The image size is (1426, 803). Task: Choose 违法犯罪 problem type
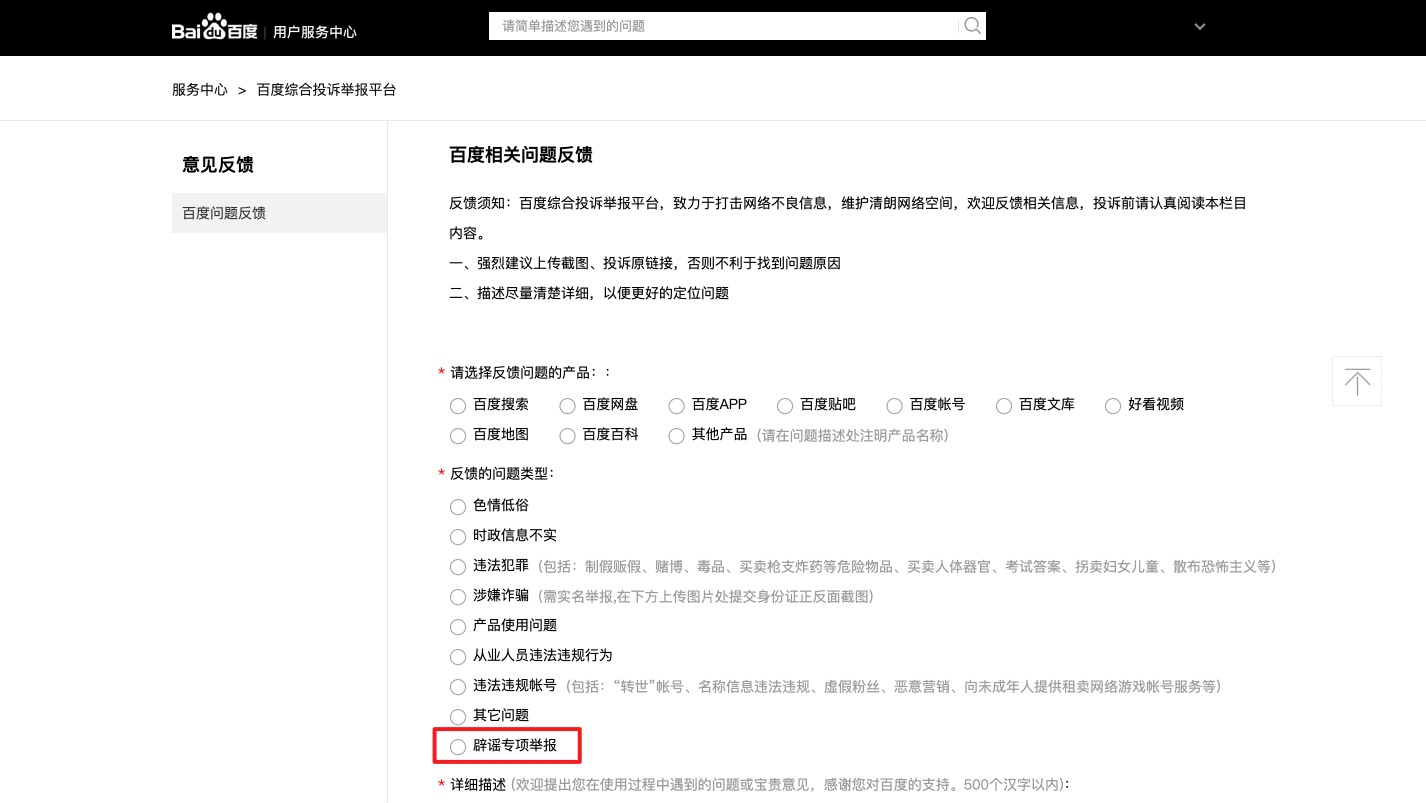[x=458, y=567]
